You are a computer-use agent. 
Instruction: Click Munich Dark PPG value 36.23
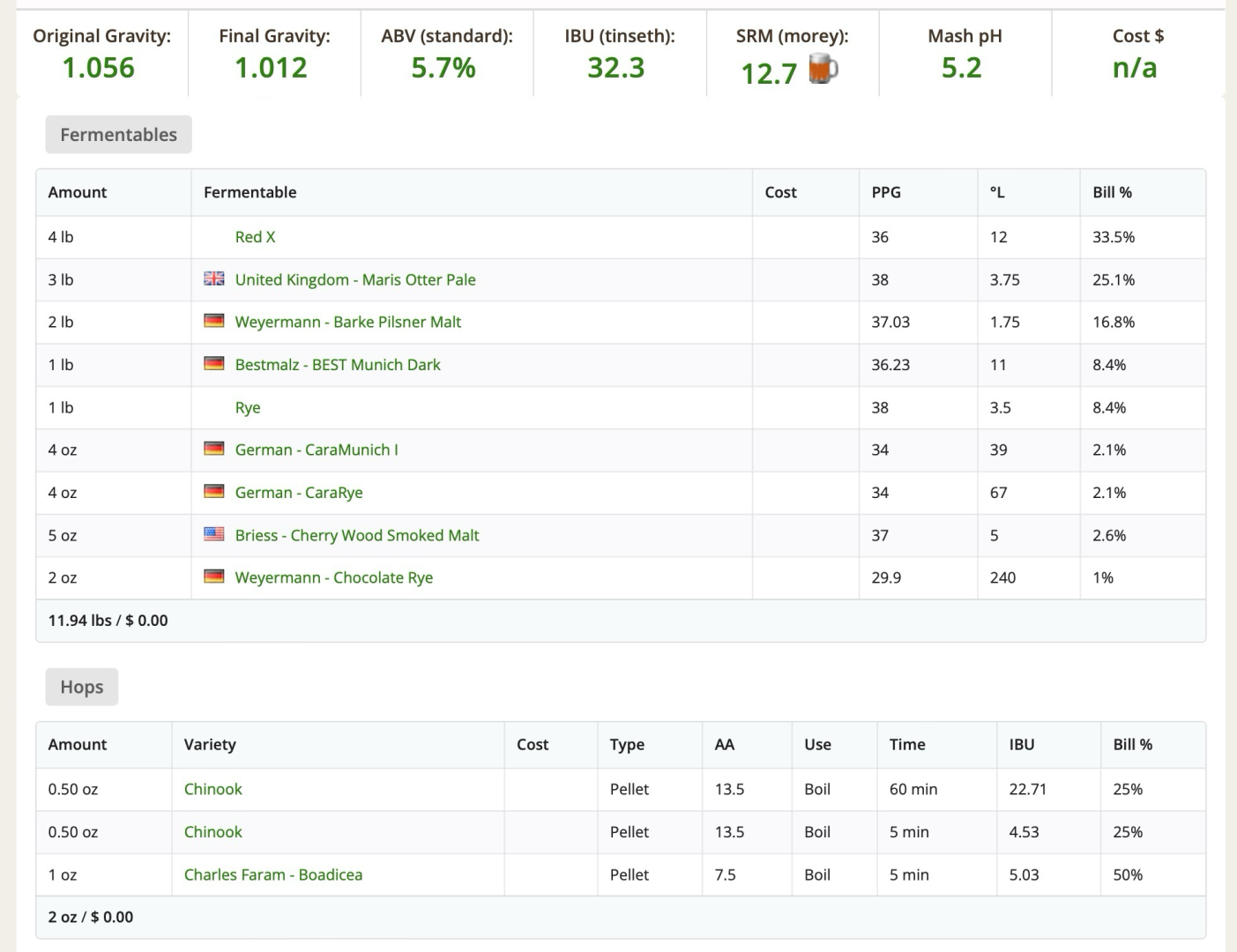pos(890,364)
